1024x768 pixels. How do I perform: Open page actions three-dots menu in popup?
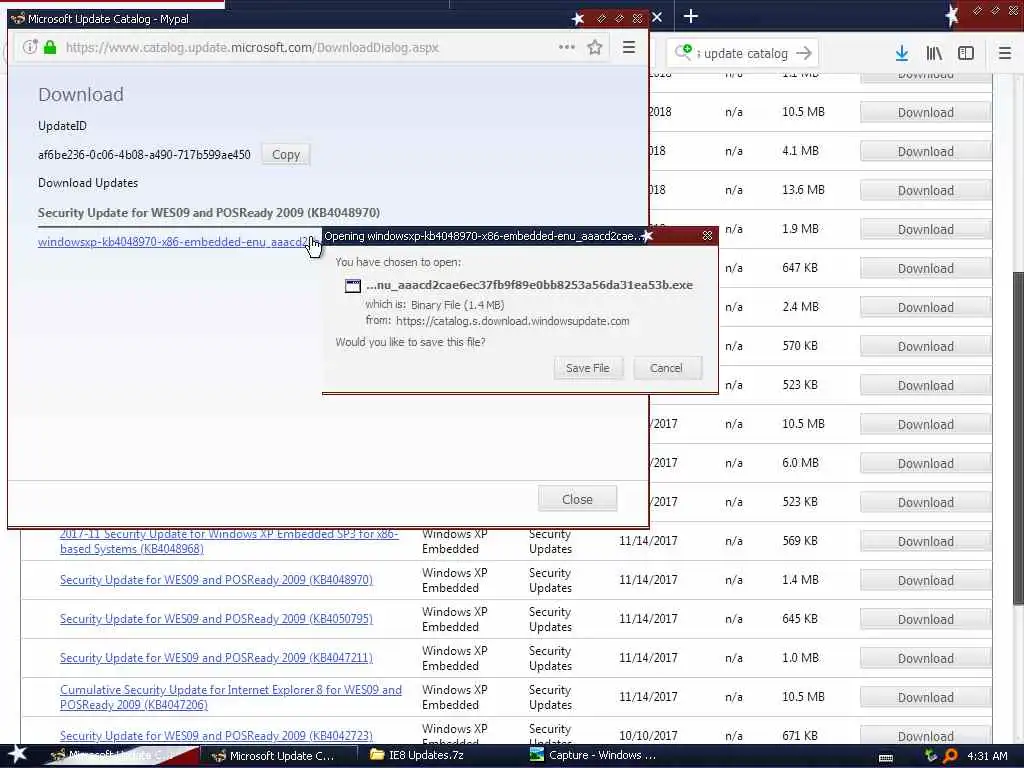click(x=566, y=47)
